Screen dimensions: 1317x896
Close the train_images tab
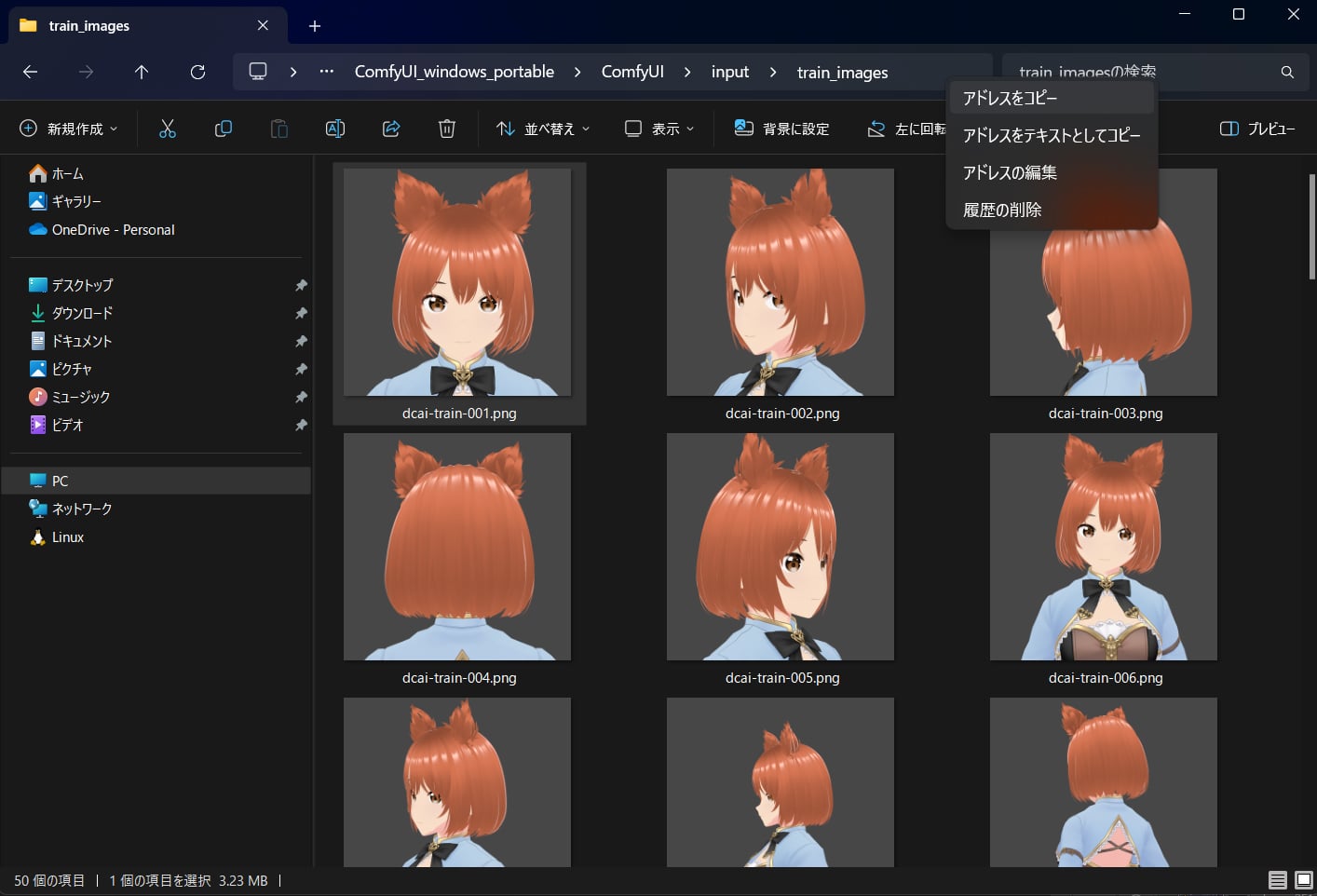click(263, 25)
